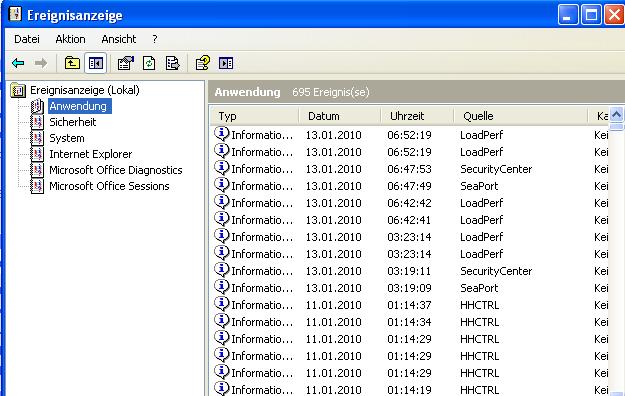
Task: Click the Back arrow toolbar icon
Action: [x=18, y=63]
